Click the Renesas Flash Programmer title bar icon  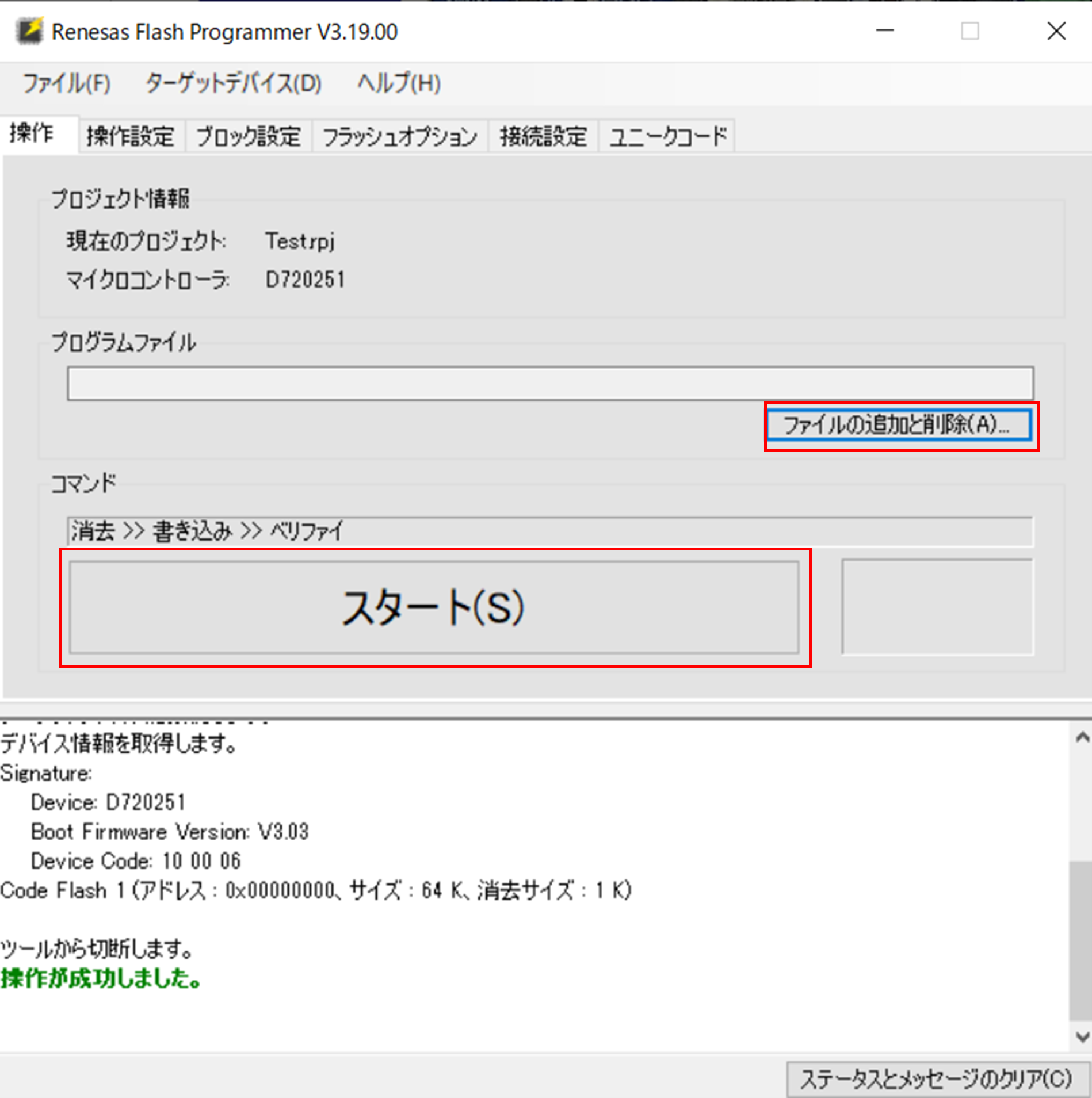tap(29, 31)
